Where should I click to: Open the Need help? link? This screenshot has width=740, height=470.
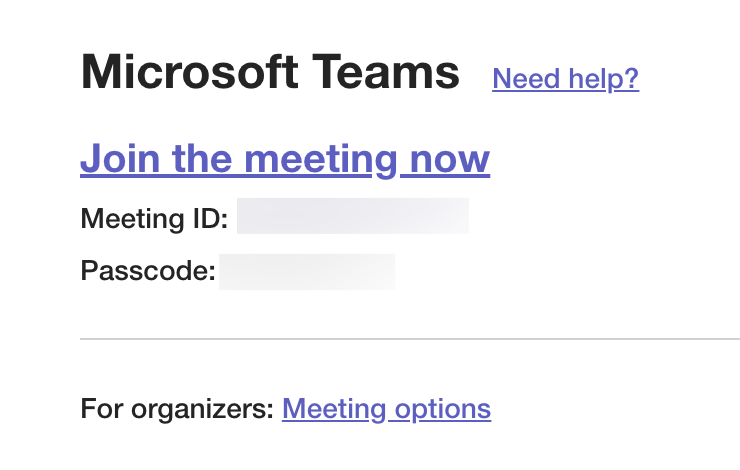pyautogui.click(x=565, y=78)
